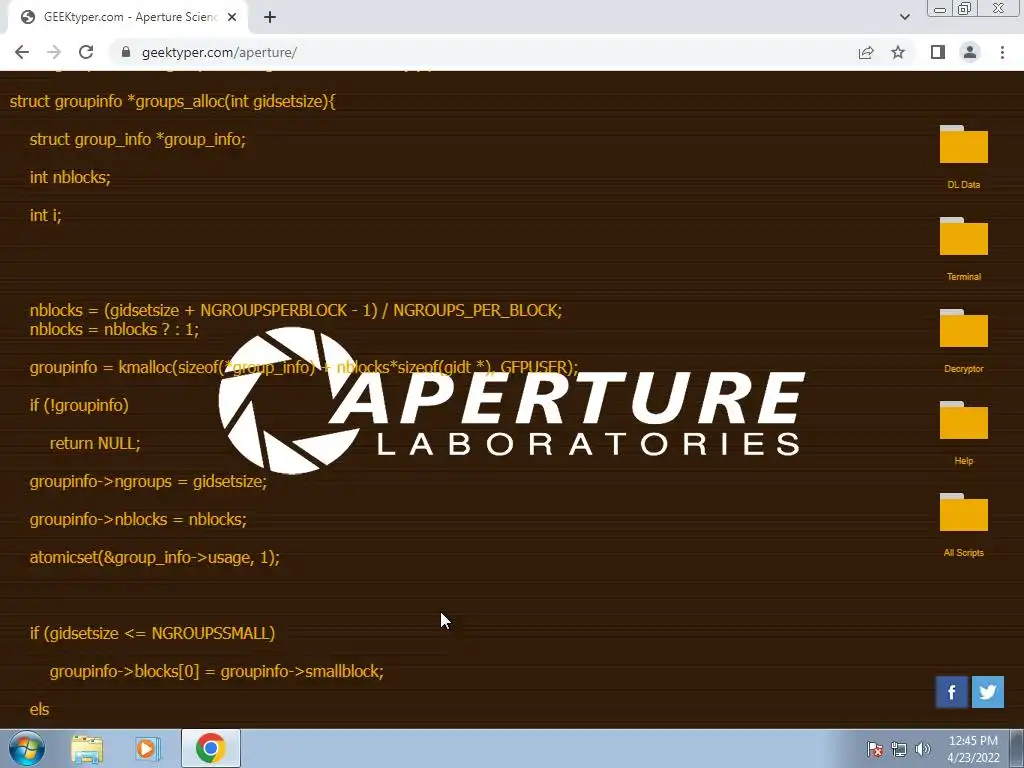Open Action Center flag icon in tray
1024x768 pixels.
pos(874,749)
